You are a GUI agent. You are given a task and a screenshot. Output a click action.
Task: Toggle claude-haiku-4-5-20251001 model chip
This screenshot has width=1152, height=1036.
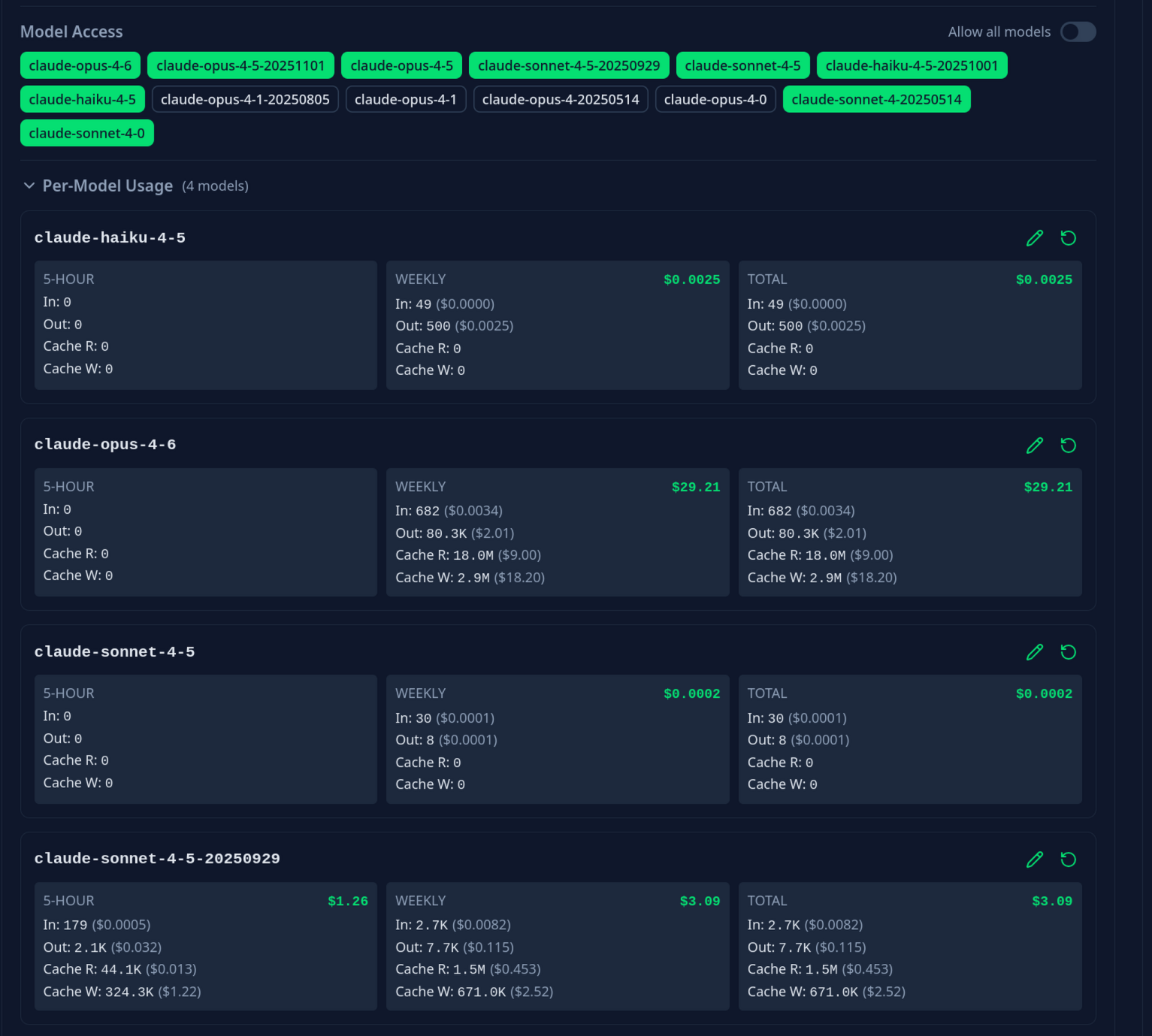(x=912, y=65)
